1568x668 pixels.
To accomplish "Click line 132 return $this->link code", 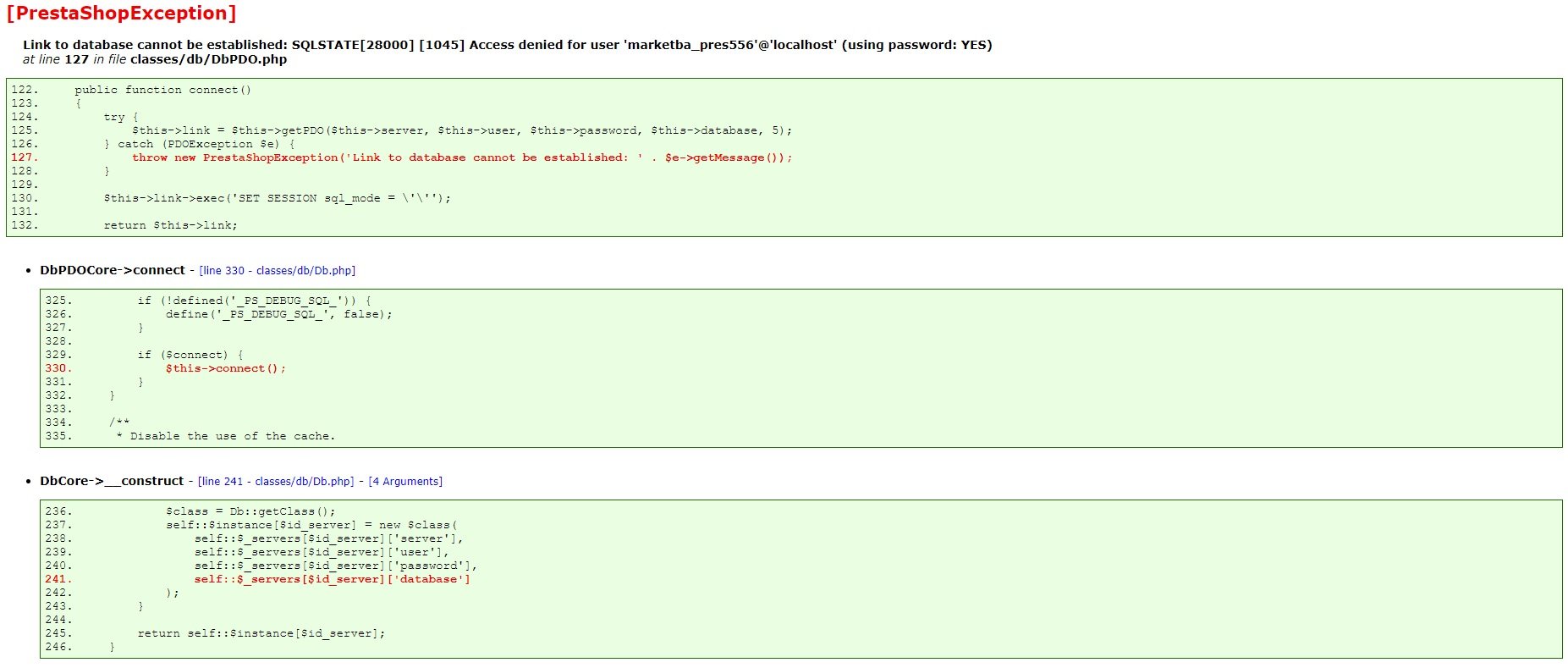I will coord(171,225).
